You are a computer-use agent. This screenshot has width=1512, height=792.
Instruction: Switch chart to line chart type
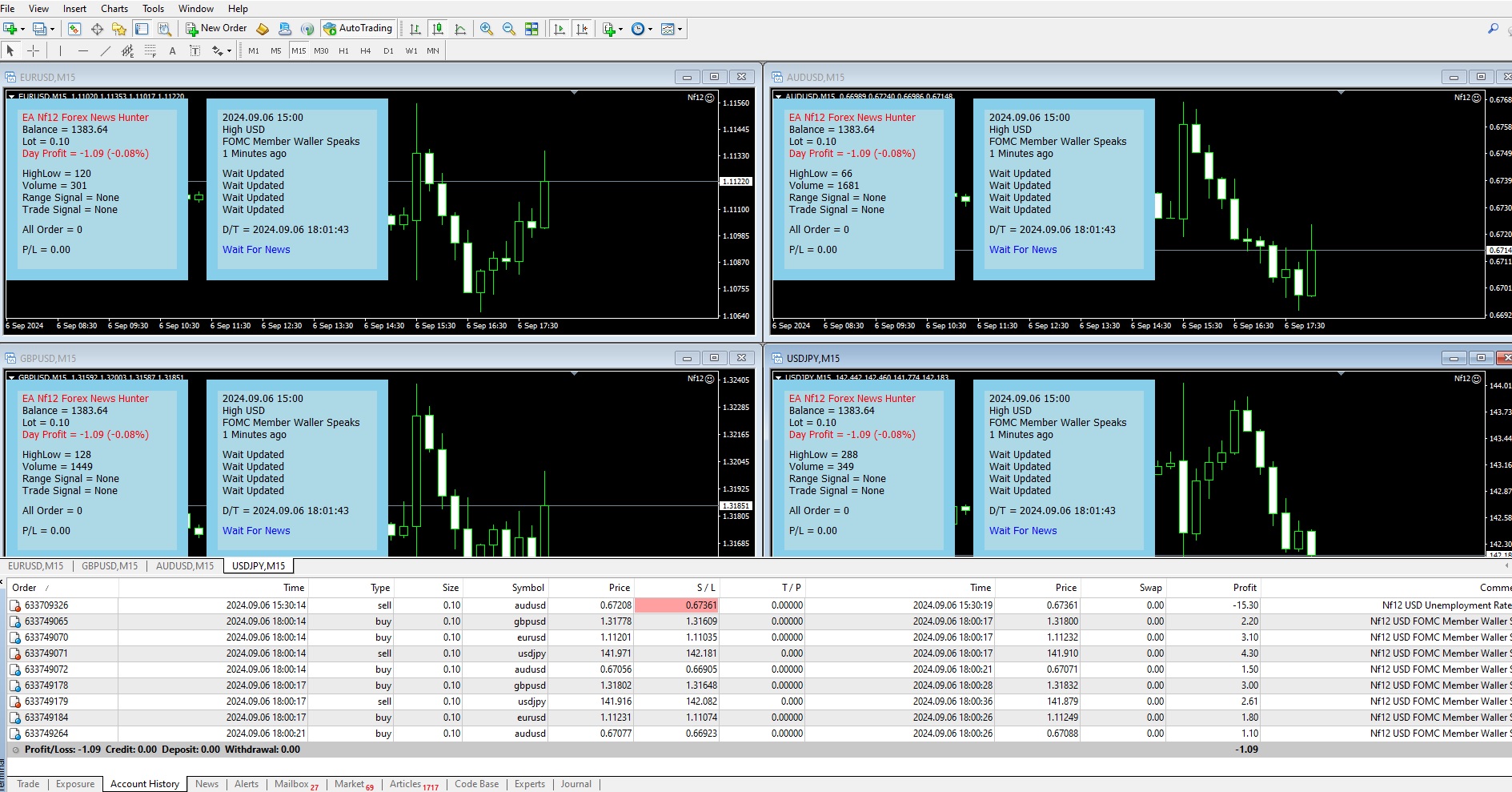460,29
